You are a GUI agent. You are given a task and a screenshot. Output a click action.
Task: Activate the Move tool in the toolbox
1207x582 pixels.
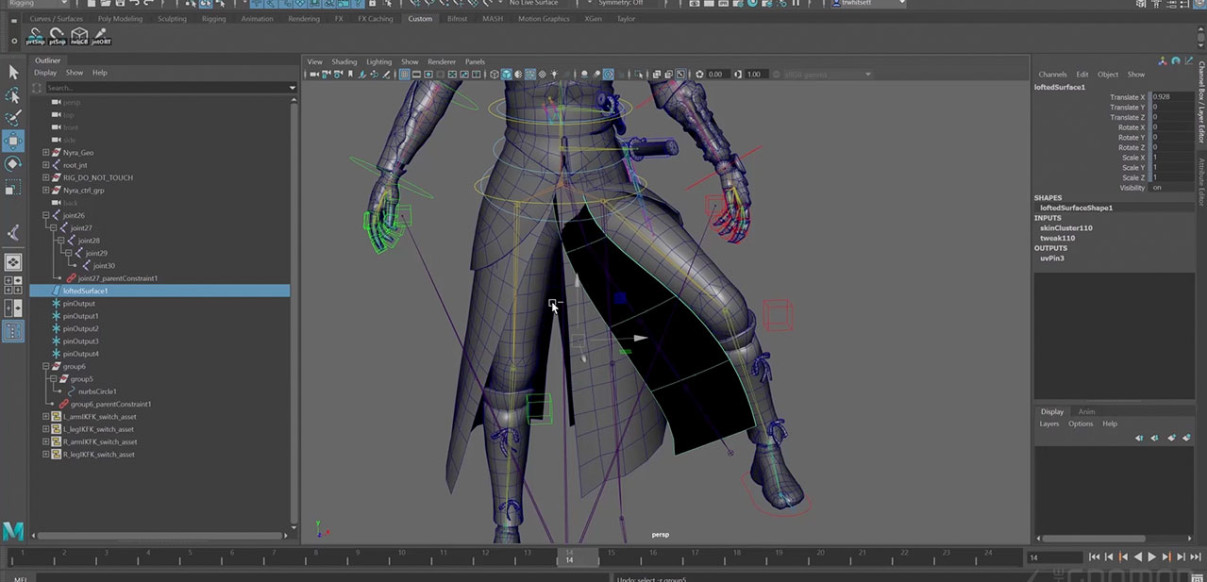[13, 141]
